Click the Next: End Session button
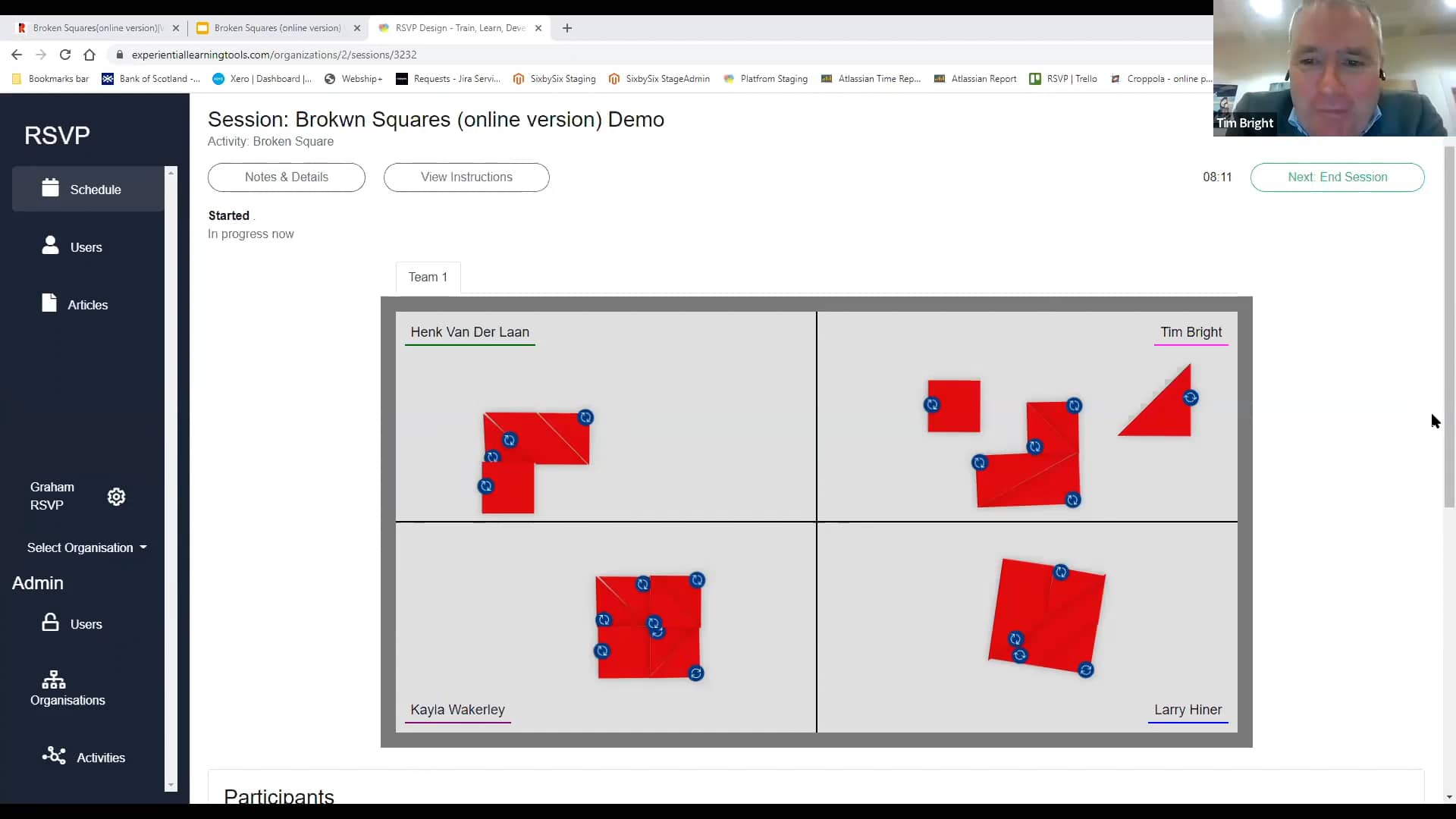 [1337, 177]
